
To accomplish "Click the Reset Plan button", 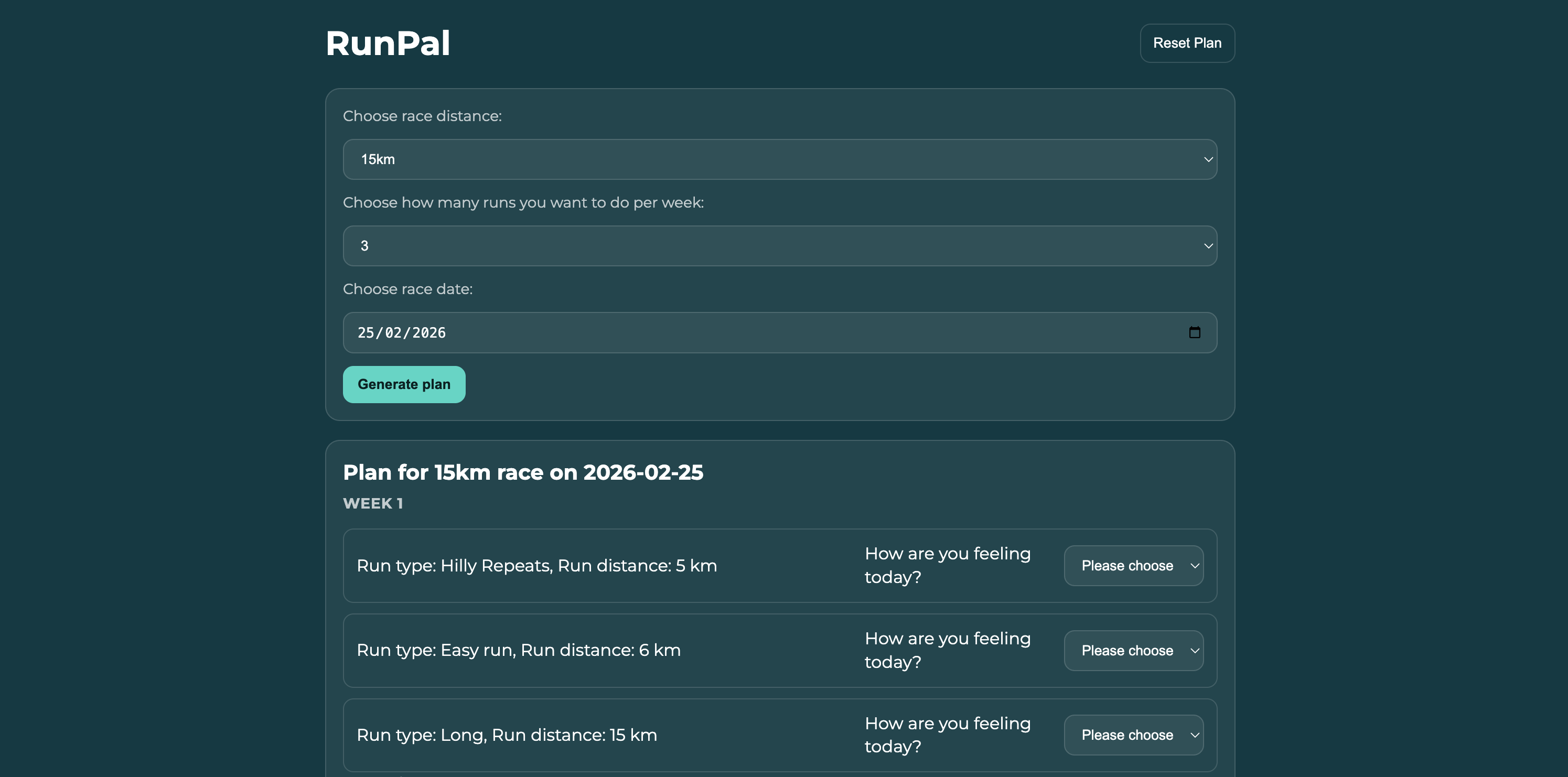I will point(1187,43).
